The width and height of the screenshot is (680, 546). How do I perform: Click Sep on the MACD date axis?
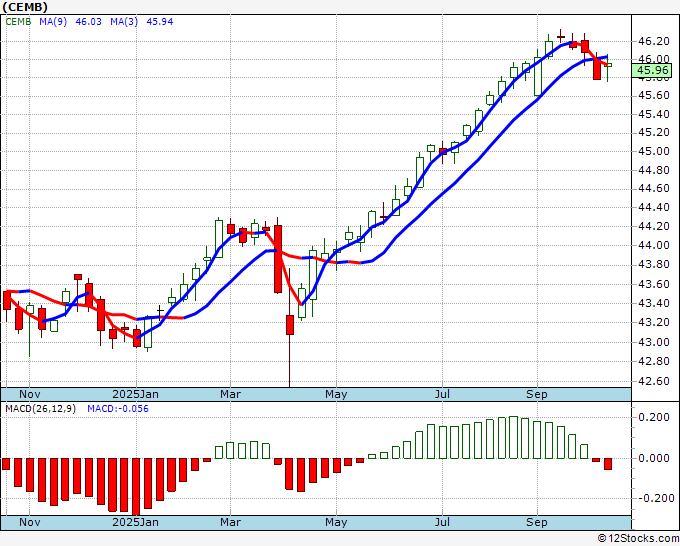coord(536,522)
